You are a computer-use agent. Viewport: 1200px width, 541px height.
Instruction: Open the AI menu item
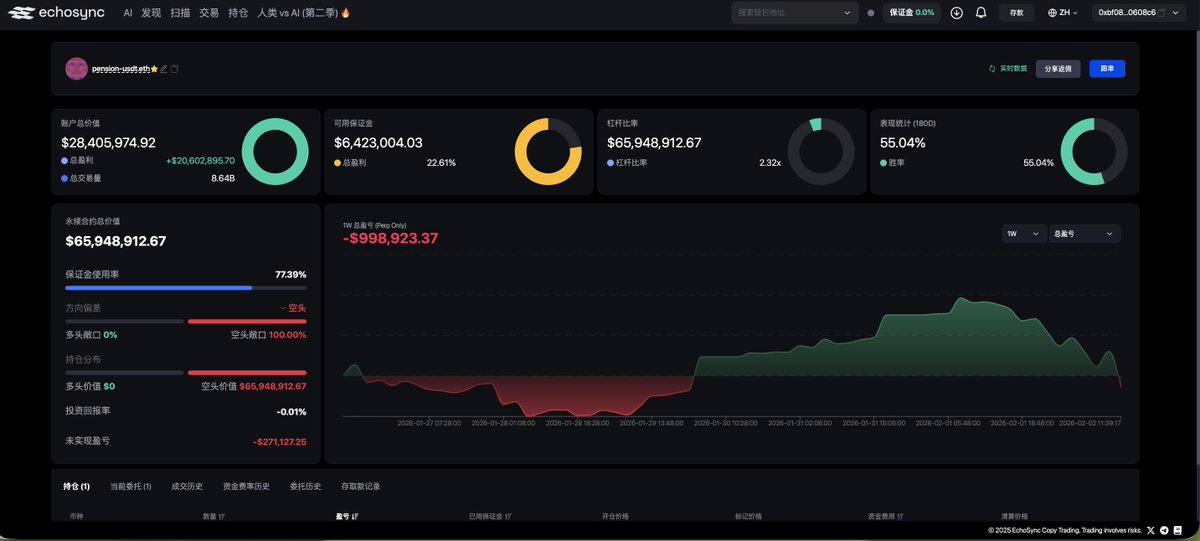tap(128, 13)
